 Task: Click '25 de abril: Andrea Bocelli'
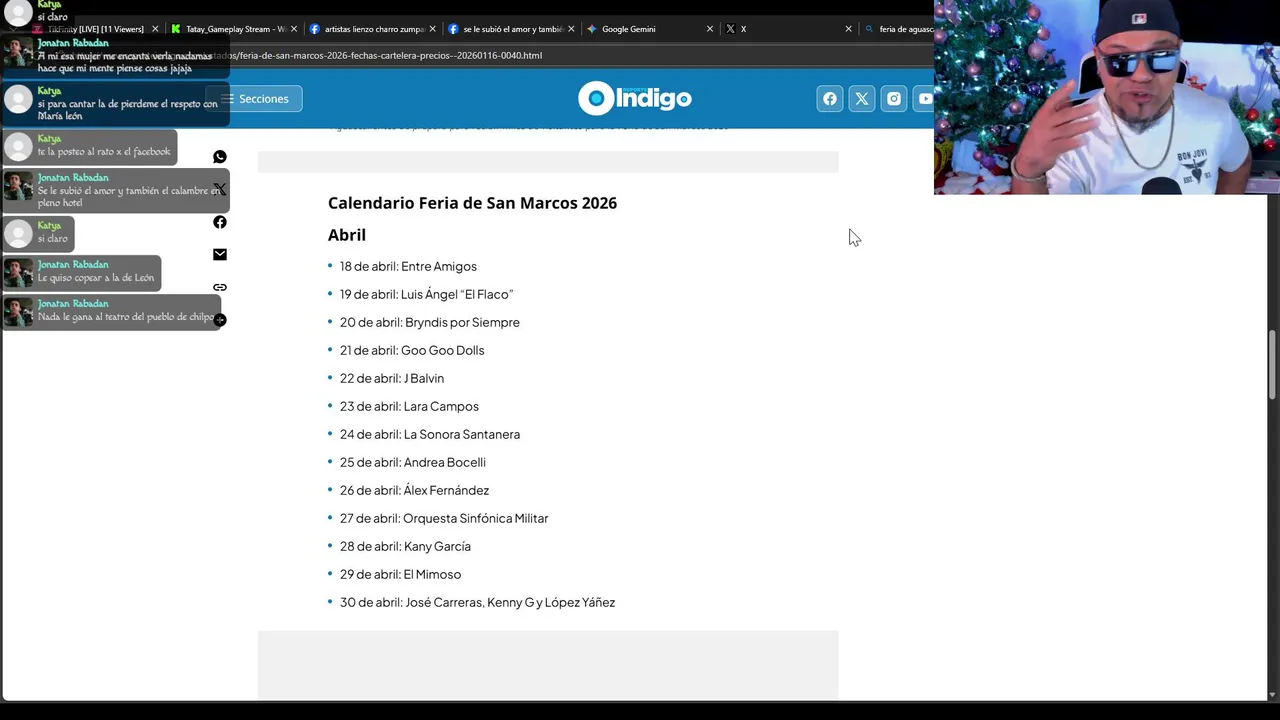(413, 462)
